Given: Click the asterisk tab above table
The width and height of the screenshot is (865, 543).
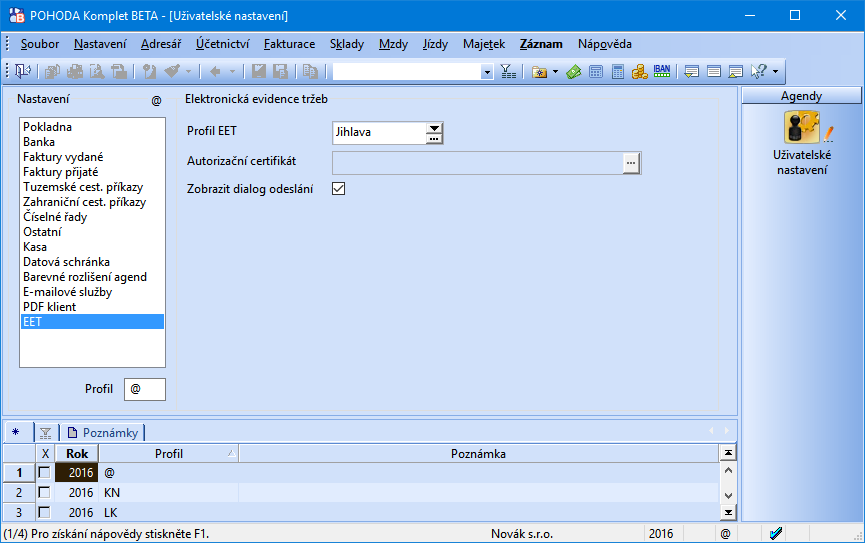Looking at the screenshot, I should [15, 432].
